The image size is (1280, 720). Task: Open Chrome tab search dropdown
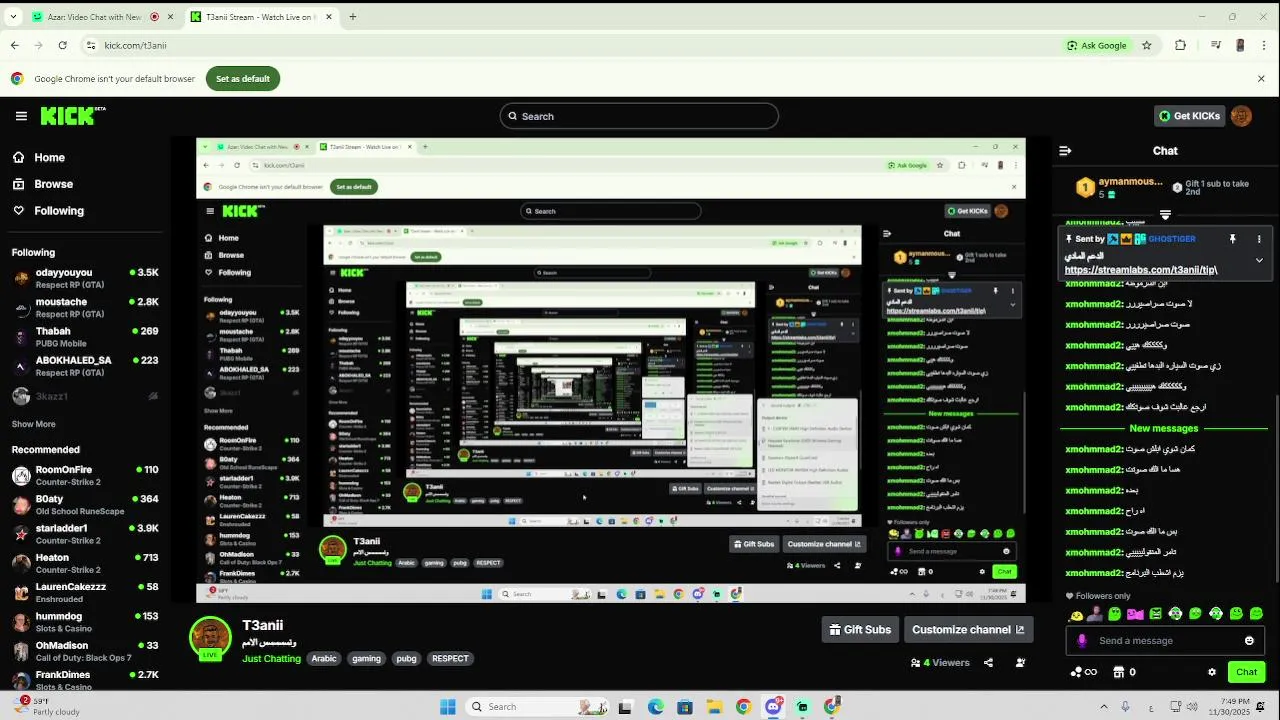pyautogui.click(x=14, y=16)
